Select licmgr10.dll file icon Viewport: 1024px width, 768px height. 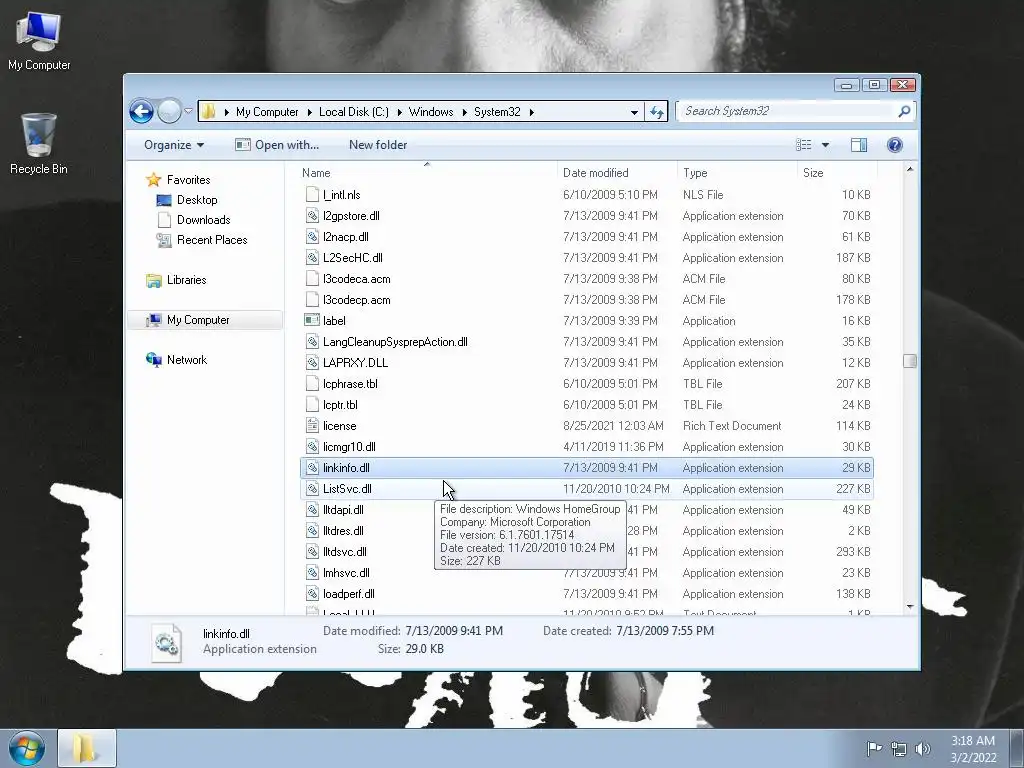point(312,447)
